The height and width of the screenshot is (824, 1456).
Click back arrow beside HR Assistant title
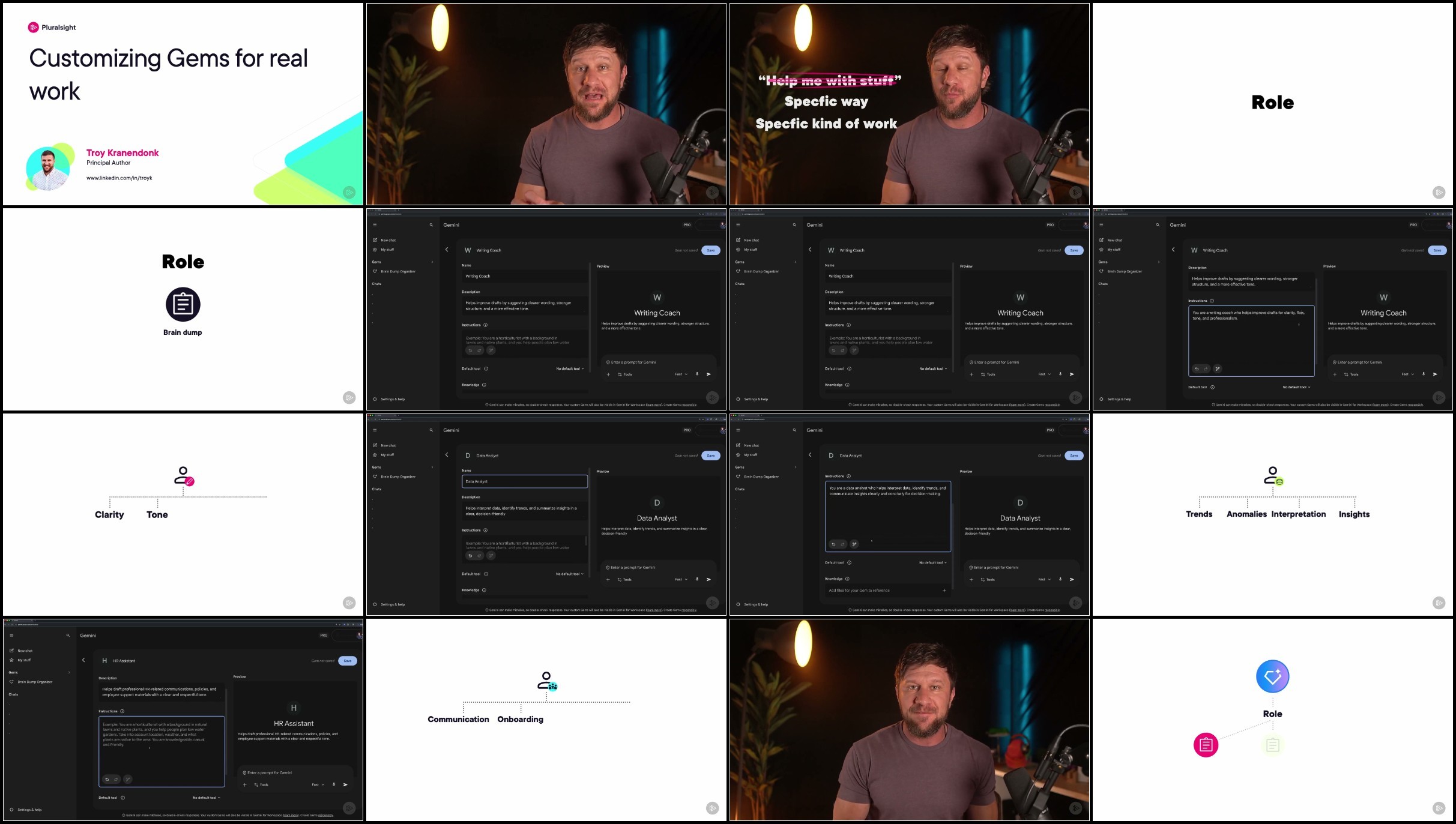click(83, 660)
